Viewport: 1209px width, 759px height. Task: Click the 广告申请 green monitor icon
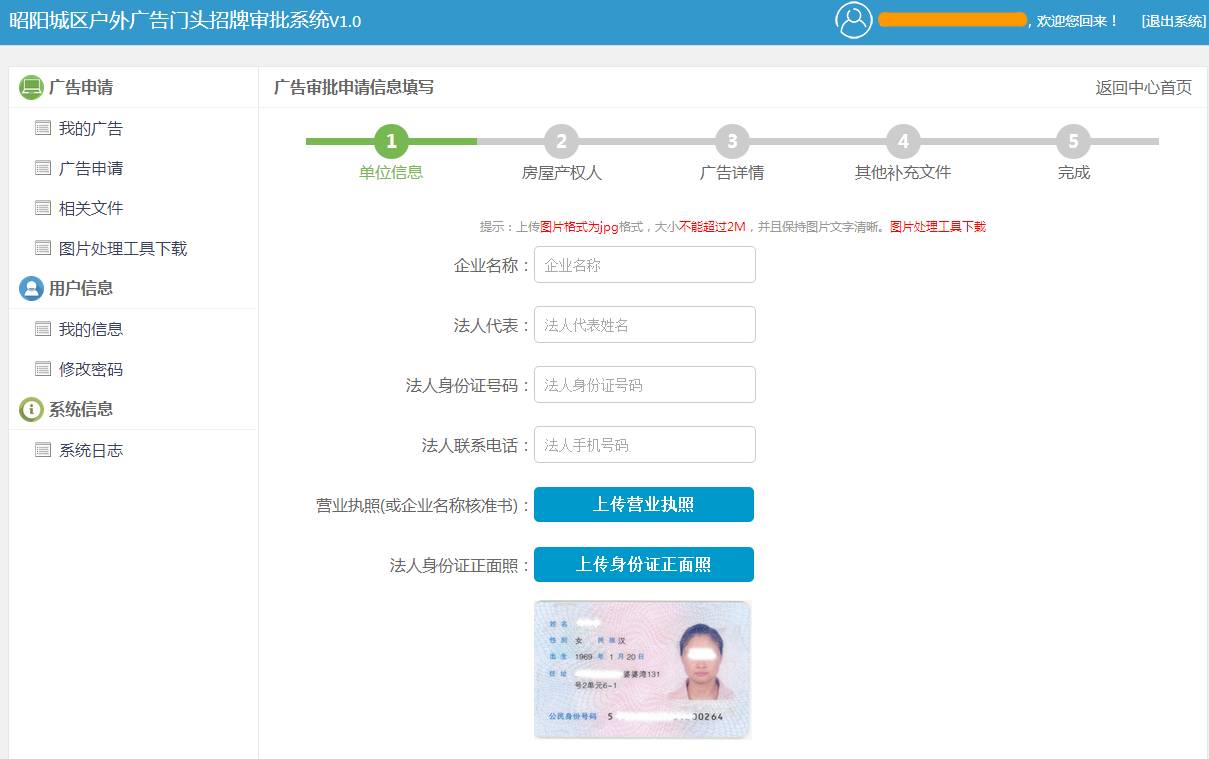29,87
